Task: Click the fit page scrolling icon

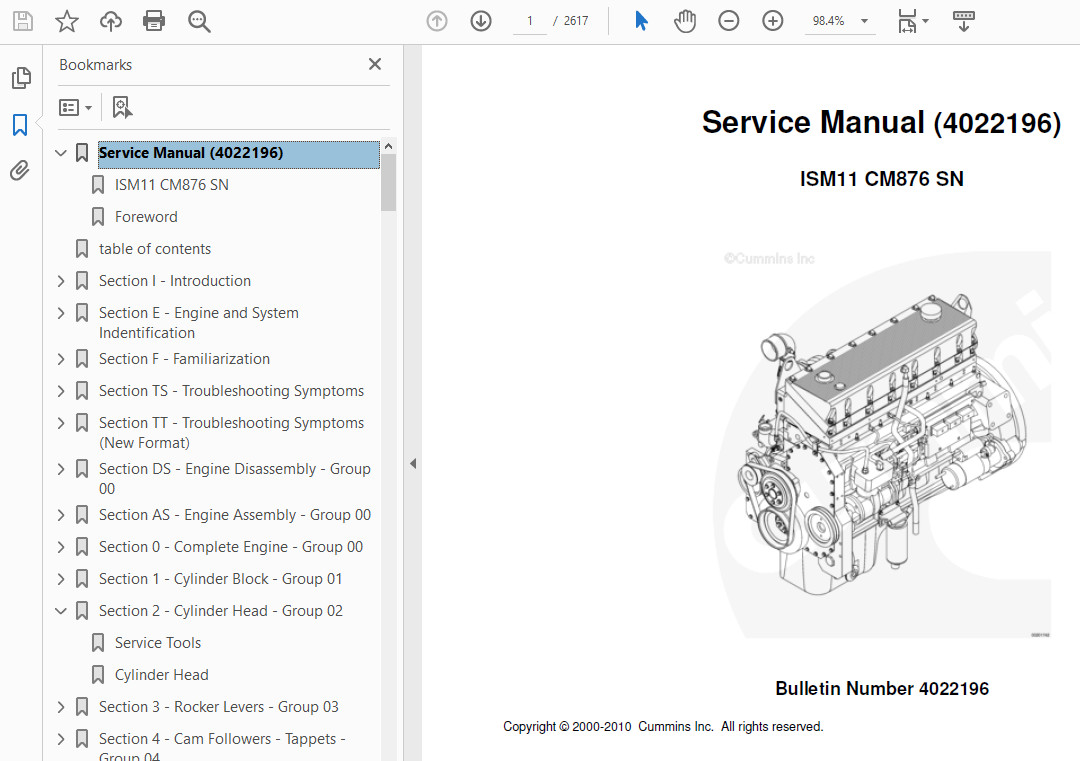Action: tap(907, 21)
